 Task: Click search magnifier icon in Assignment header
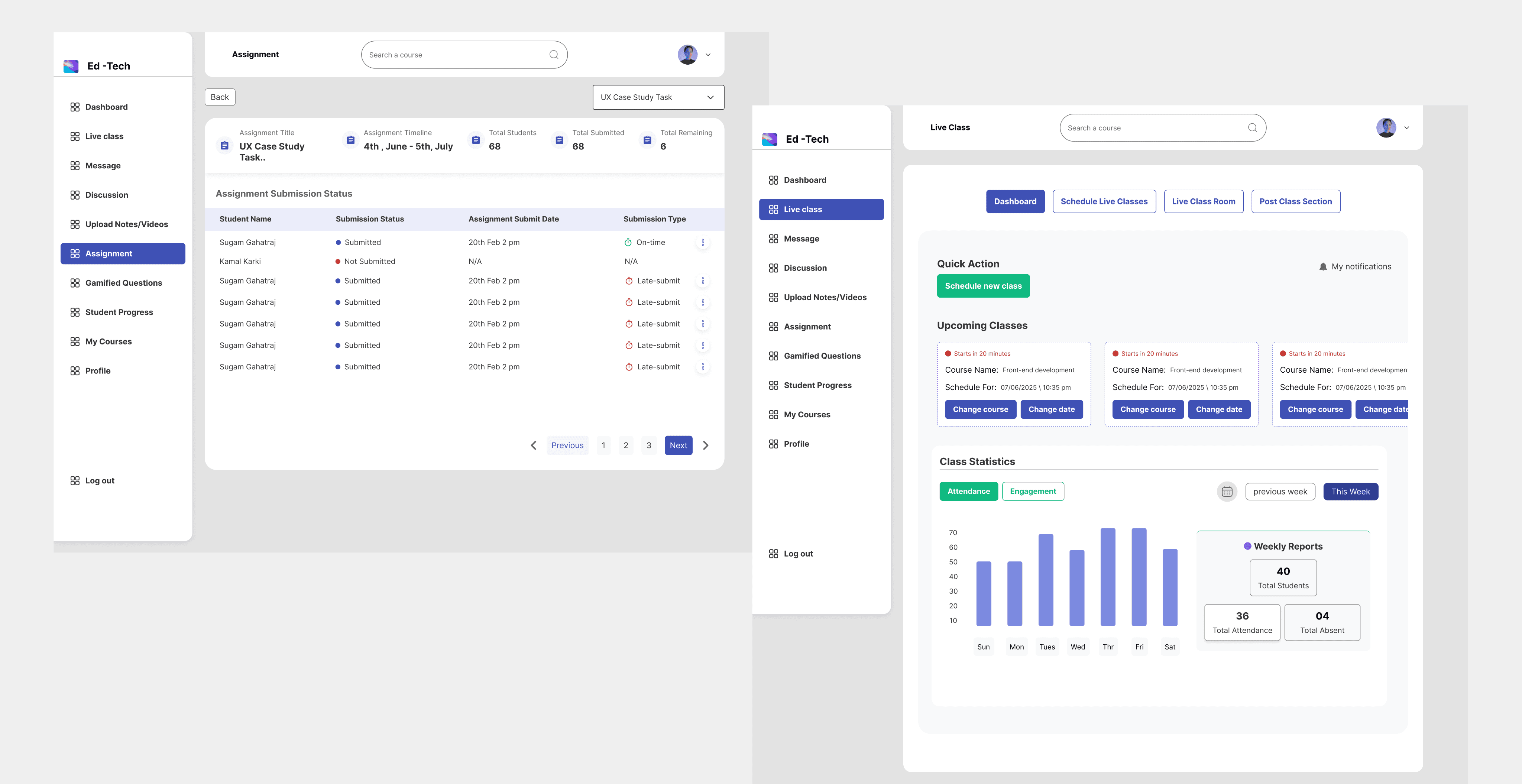point(554,55)
